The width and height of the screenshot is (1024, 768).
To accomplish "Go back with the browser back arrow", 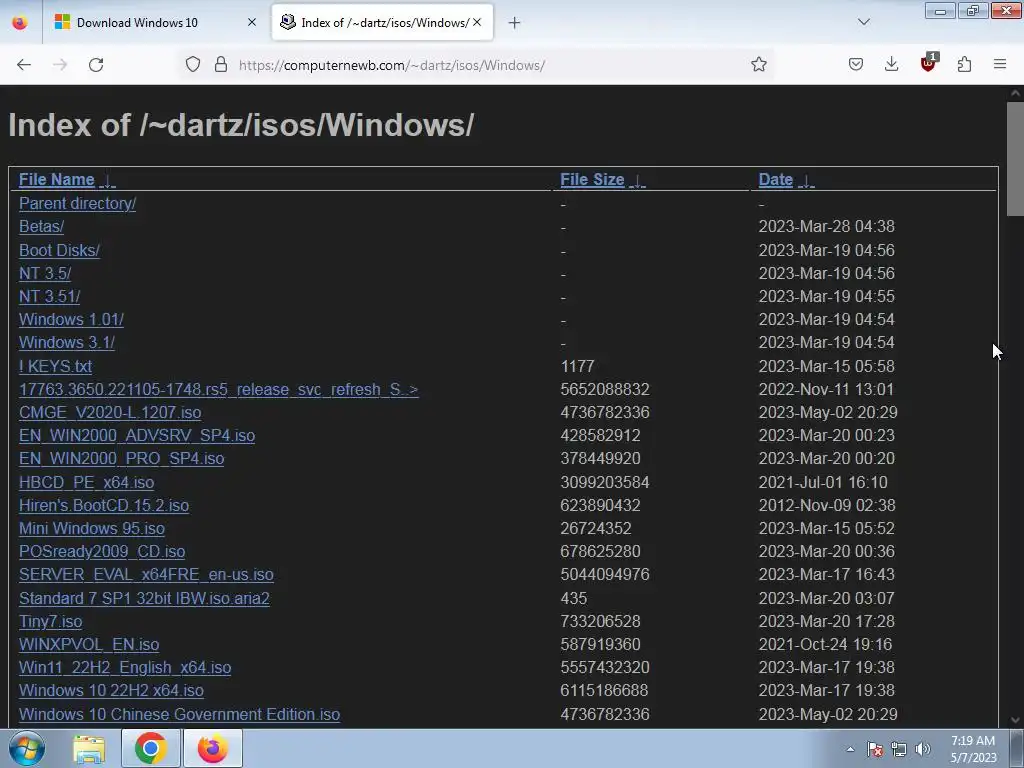I will tap(24, 65).
